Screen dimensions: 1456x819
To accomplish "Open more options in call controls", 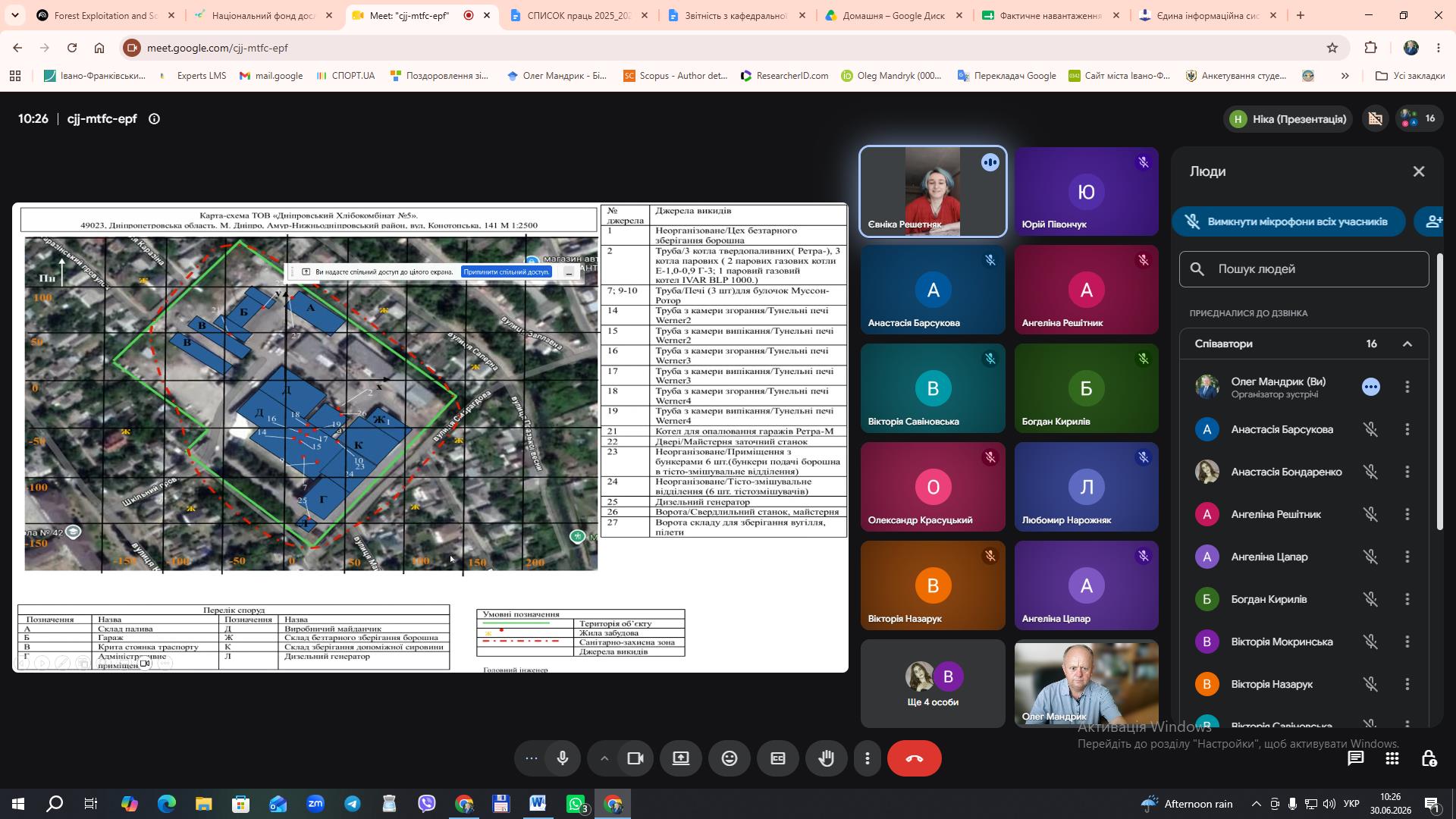I will pos(868,758).
